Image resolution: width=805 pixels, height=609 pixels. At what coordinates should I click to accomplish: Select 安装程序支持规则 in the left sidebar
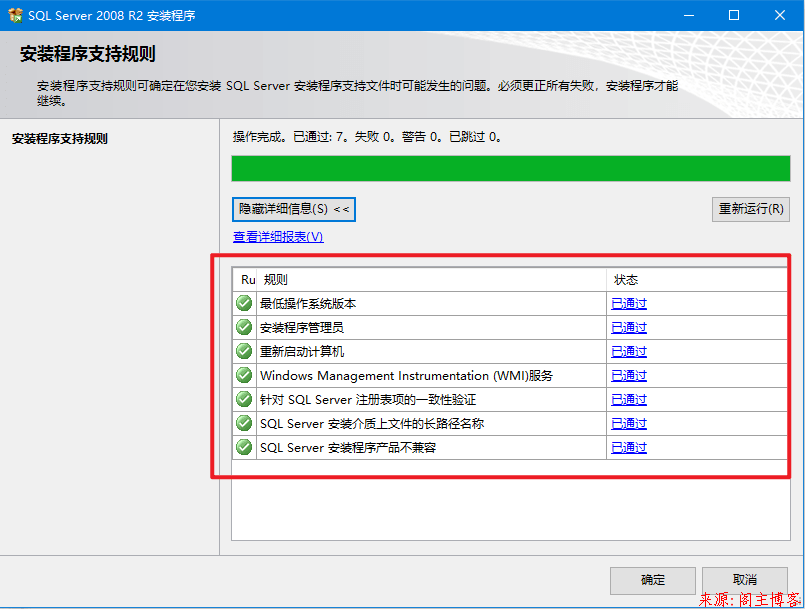tap(60, 139)
